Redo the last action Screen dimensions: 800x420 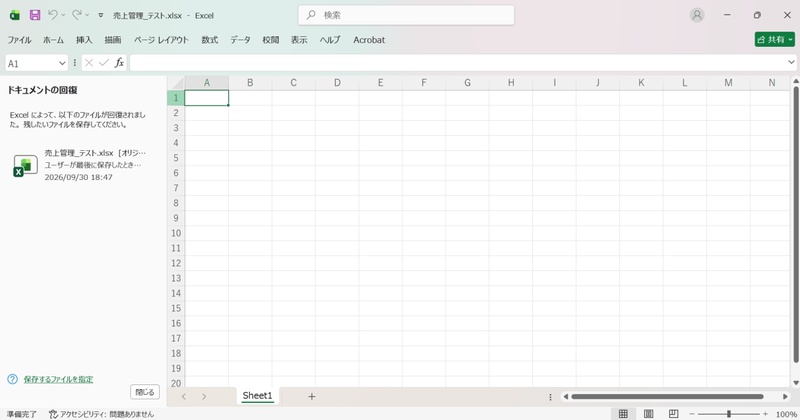point(77,15)
